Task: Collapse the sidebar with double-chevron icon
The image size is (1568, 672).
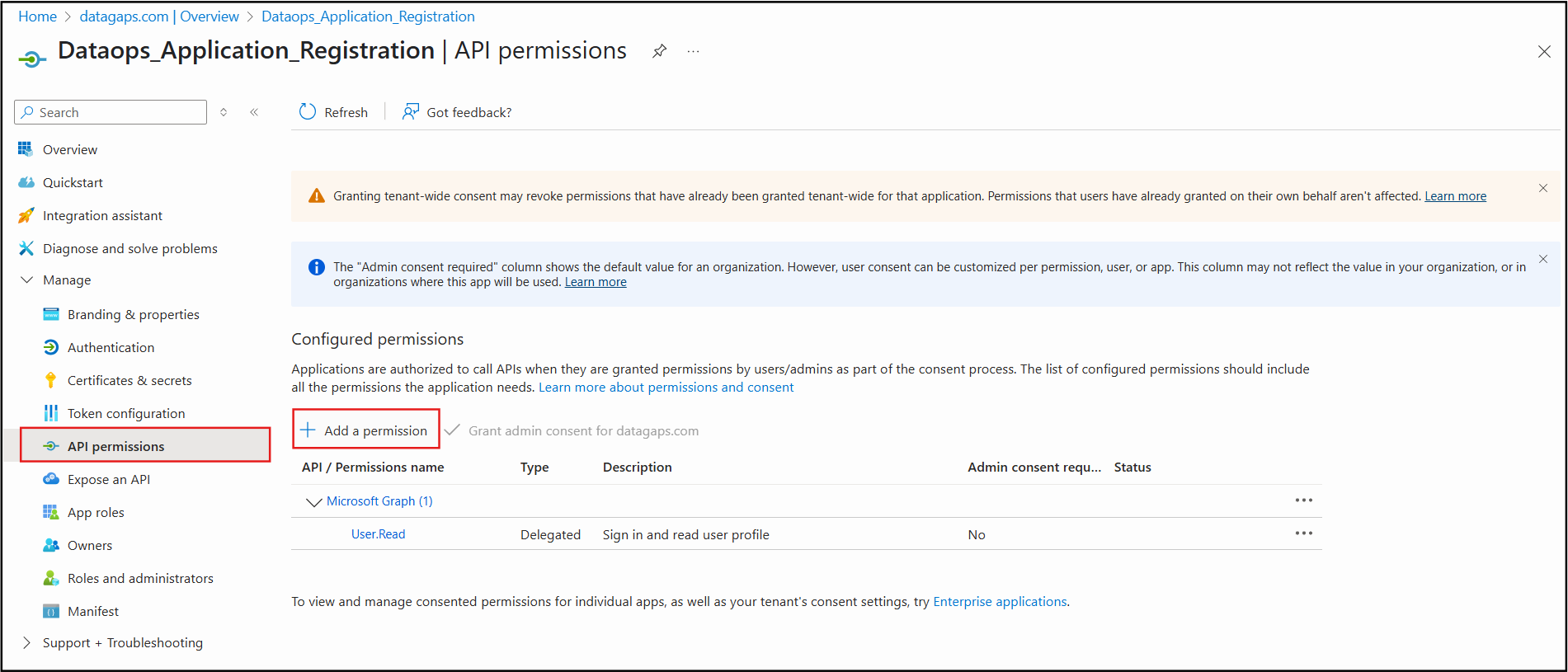Action: click(254, 112)
